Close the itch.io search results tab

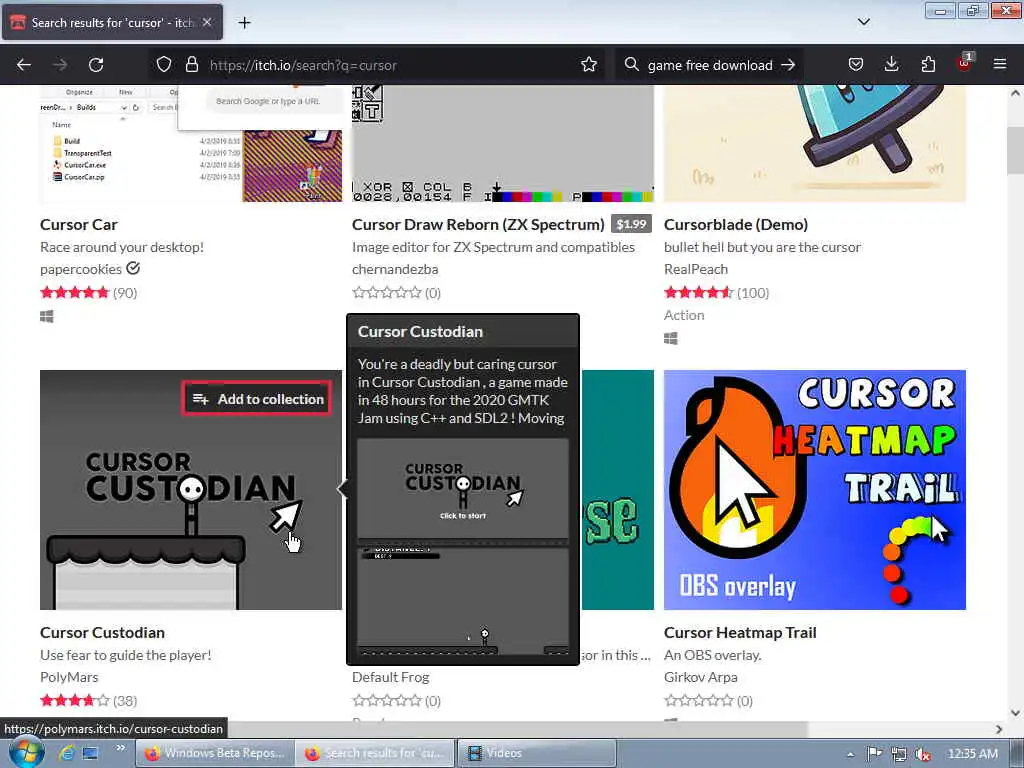pos(207,22)
